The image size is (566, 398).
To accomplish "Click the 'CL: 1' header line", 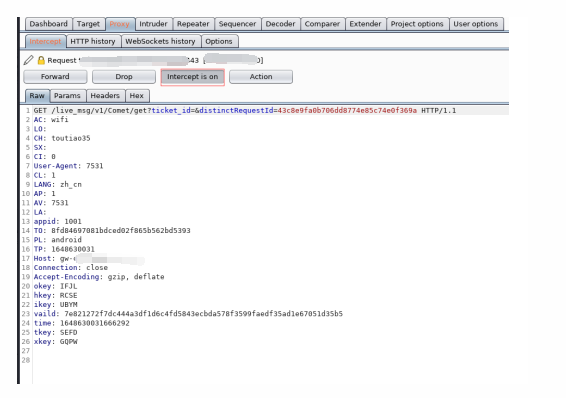I will [44, 175].
